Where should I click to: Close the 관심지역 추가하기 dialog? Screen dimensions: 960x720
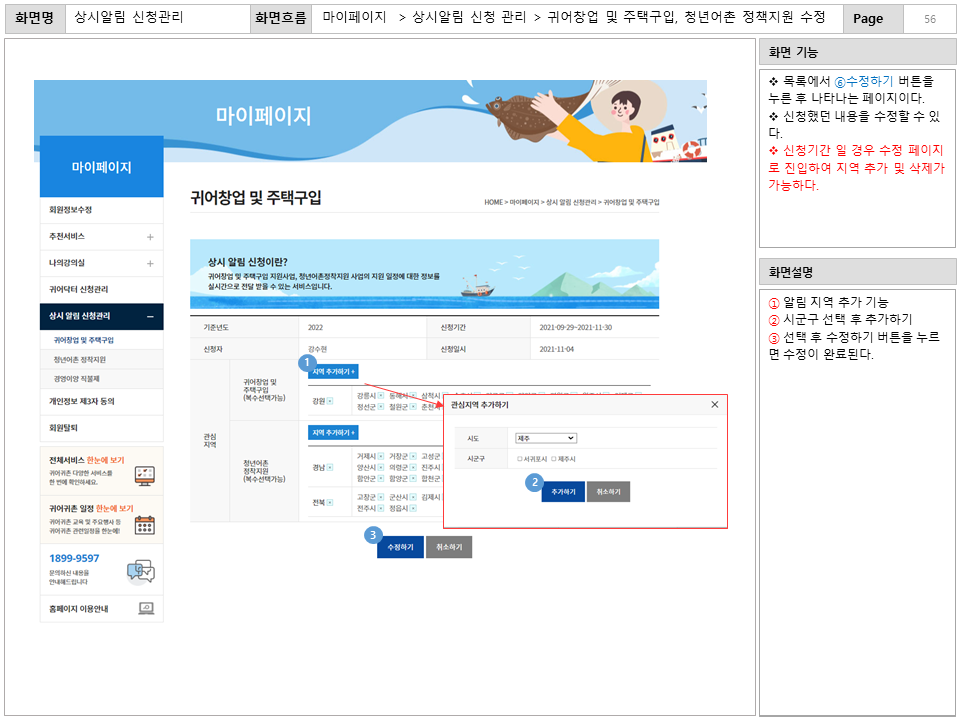[x=714, y=406]
